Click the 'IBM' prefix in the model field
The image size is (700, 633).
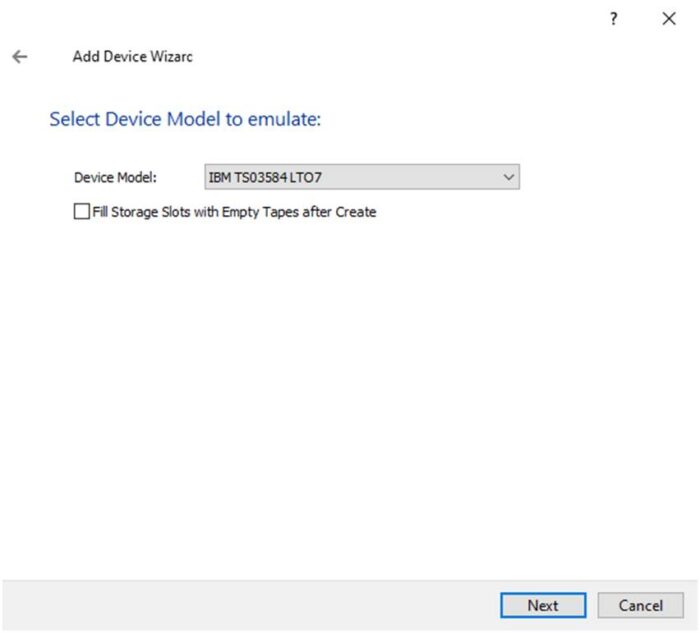(x=219, y=177)
